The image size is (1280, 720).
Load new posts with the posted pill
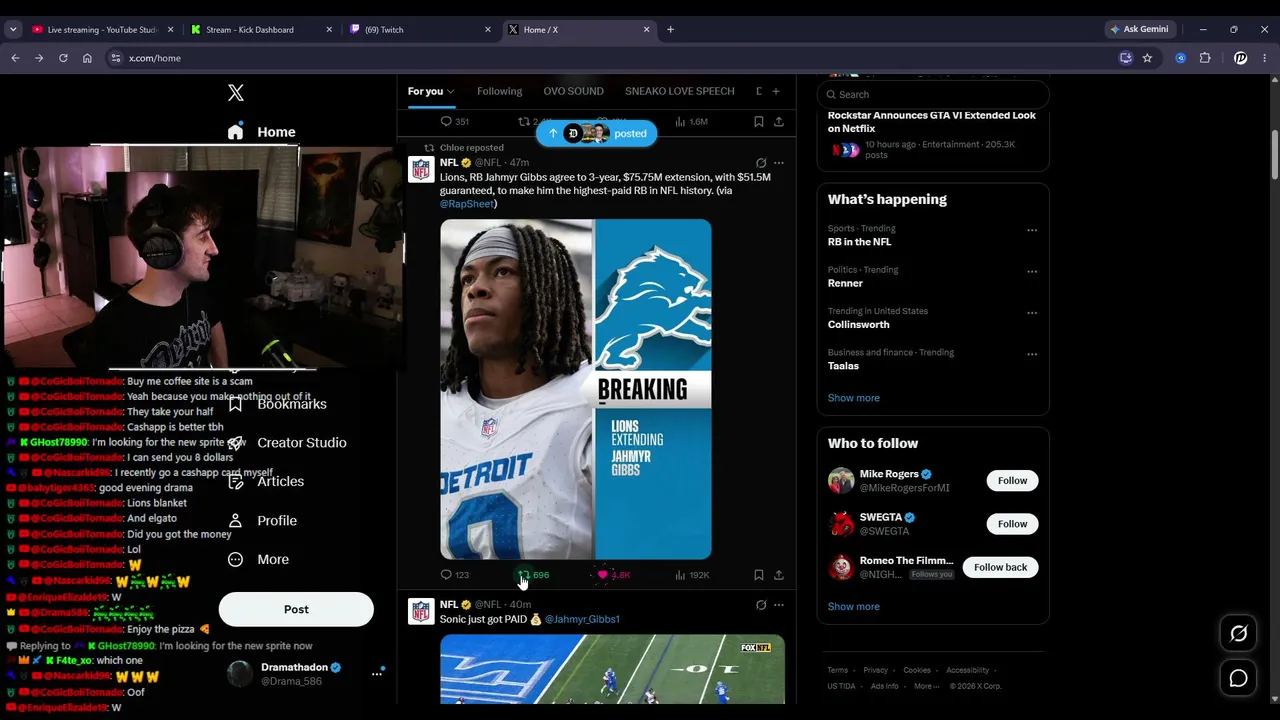pyautogui.click(x=597, y=133)
